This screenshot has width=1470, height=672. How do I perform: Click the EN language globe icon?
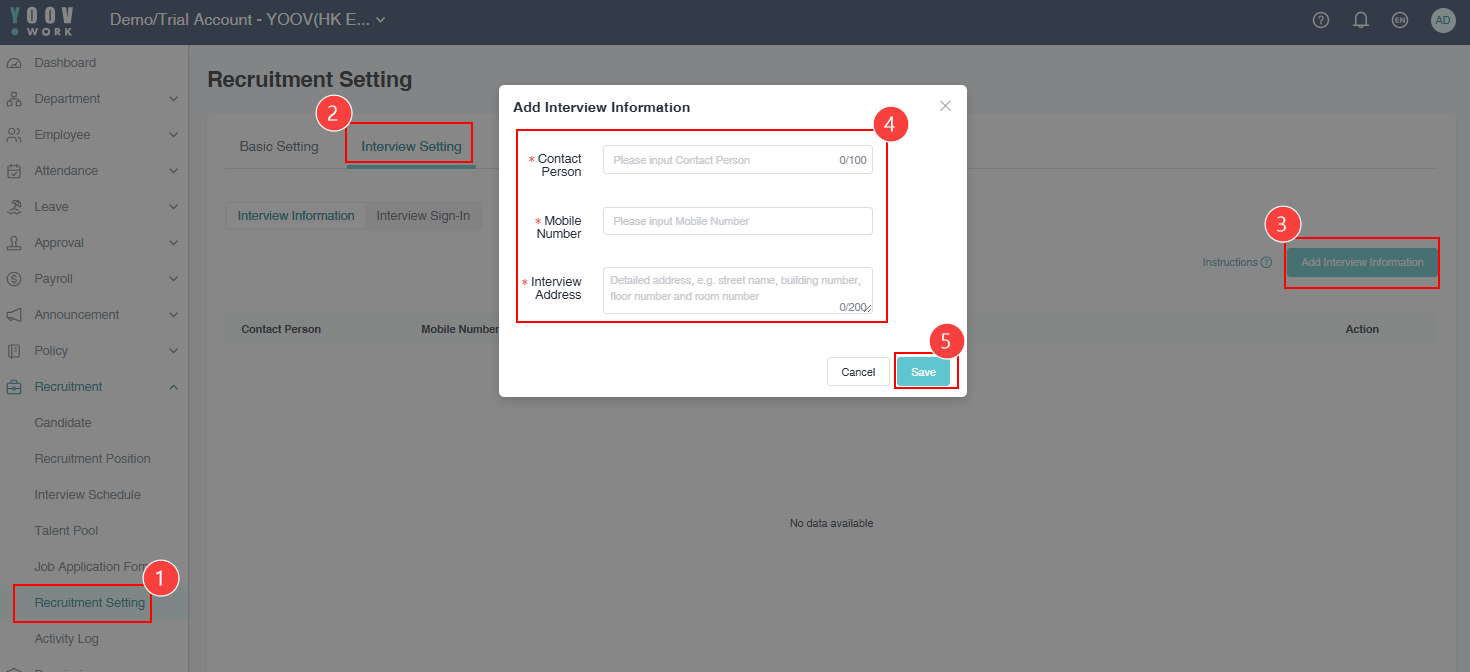[1400, 20]
